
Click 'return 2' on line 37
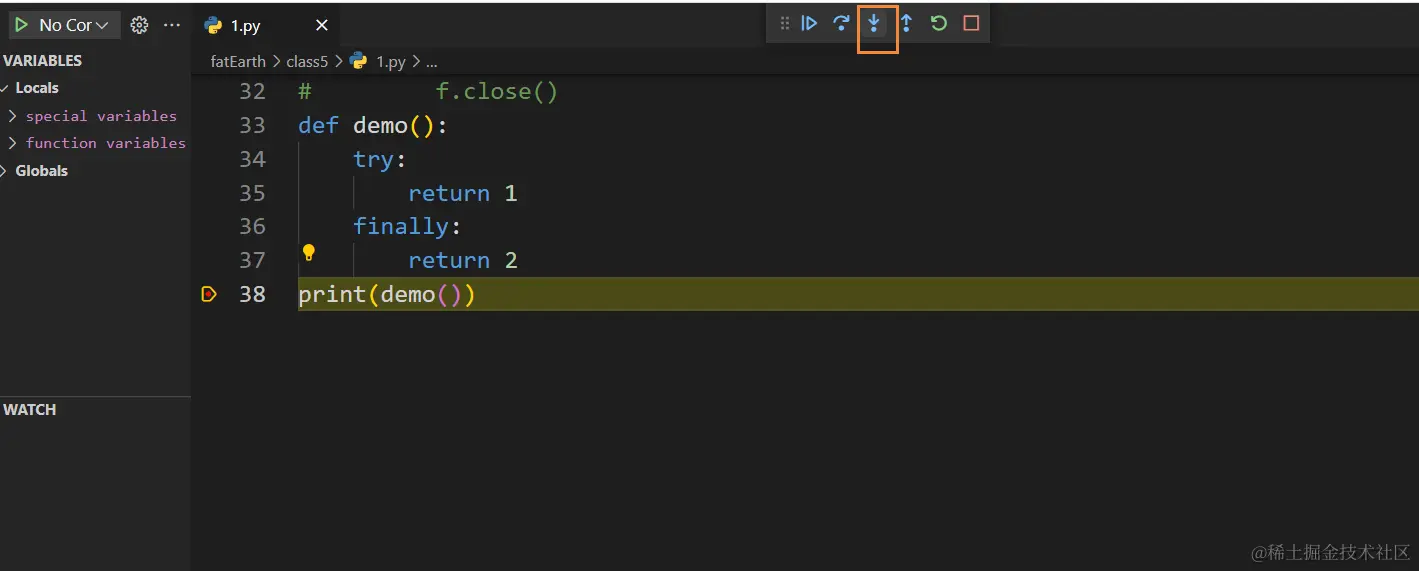pos(463,260)
